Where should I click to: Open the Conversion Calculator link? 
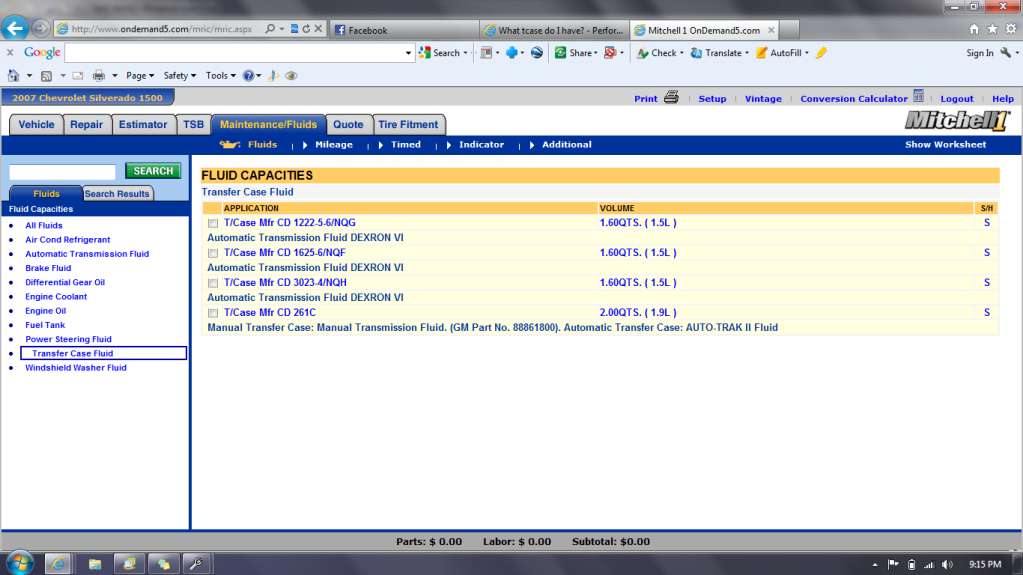(853, 99)
